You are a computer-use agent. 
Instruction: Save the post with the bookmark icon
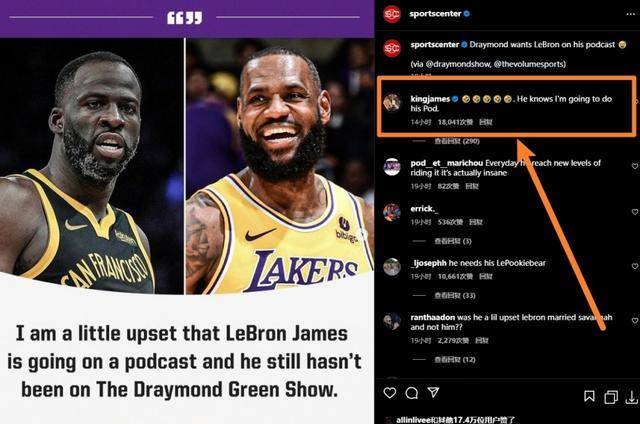pyautogui.click(x=589, y=396)
